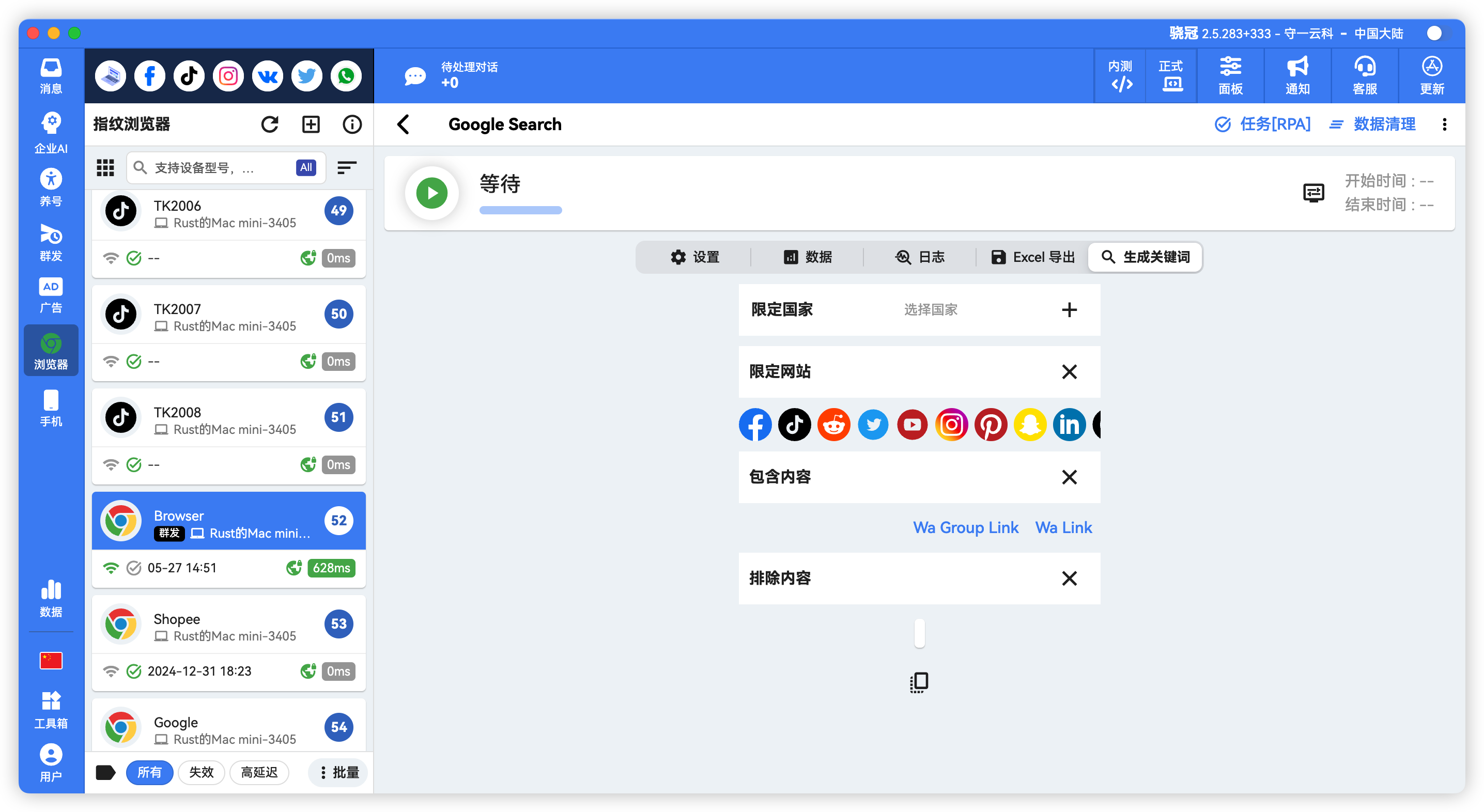This screenshot has width=1484, height=812.
Task: Select the Facebook icon in top platform bar
Action: coord(150,76)
